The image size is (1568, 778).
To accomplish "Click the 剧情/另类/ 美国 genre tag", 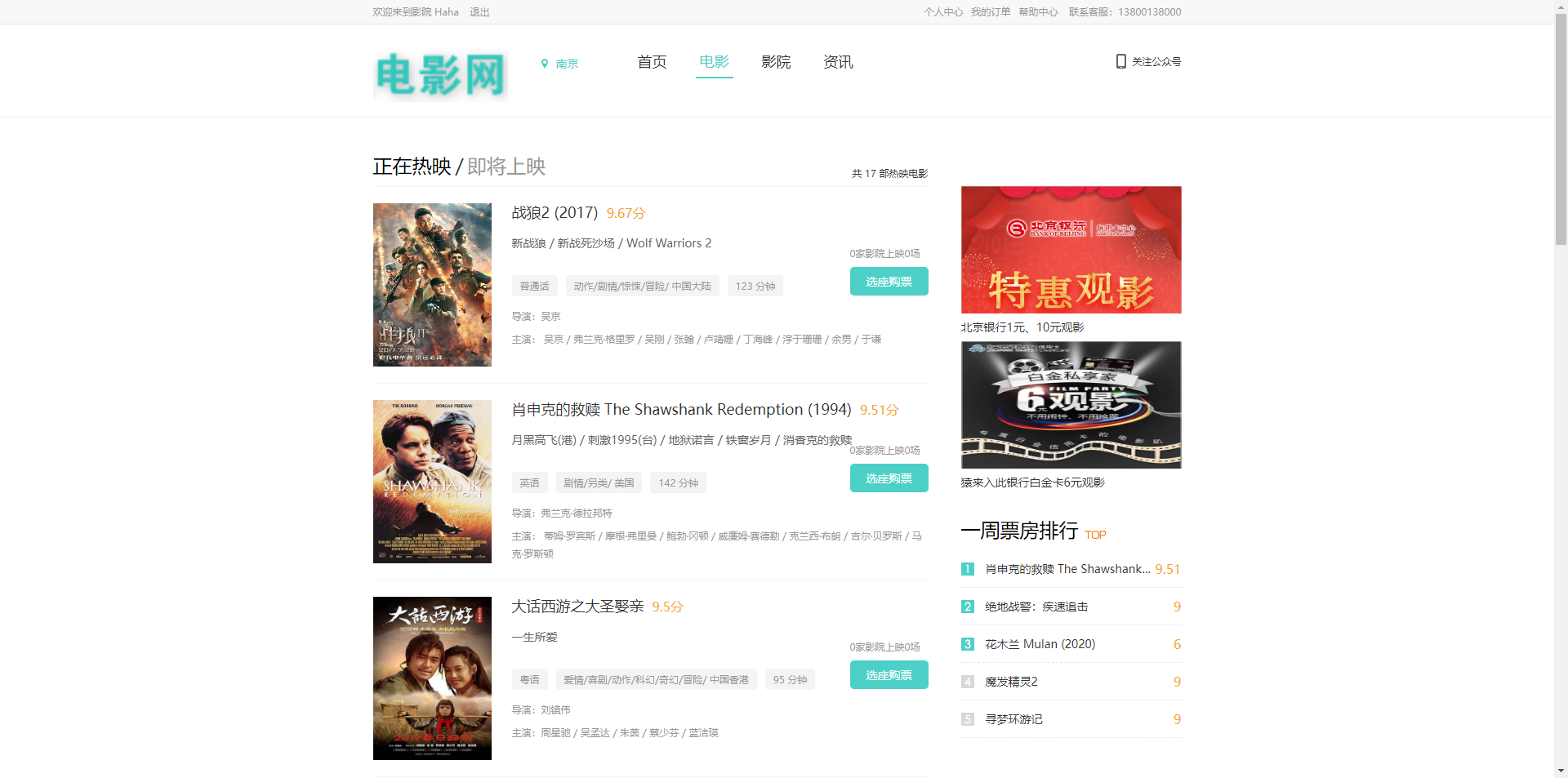I will pyautogui.click(x=599, y=482).
